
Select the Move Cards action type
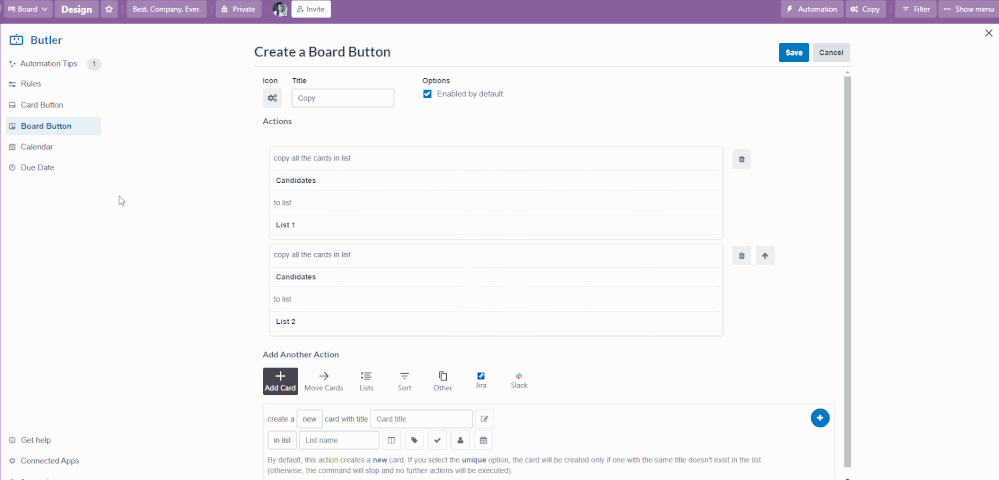pyautogui.click(x=324, y=381)
